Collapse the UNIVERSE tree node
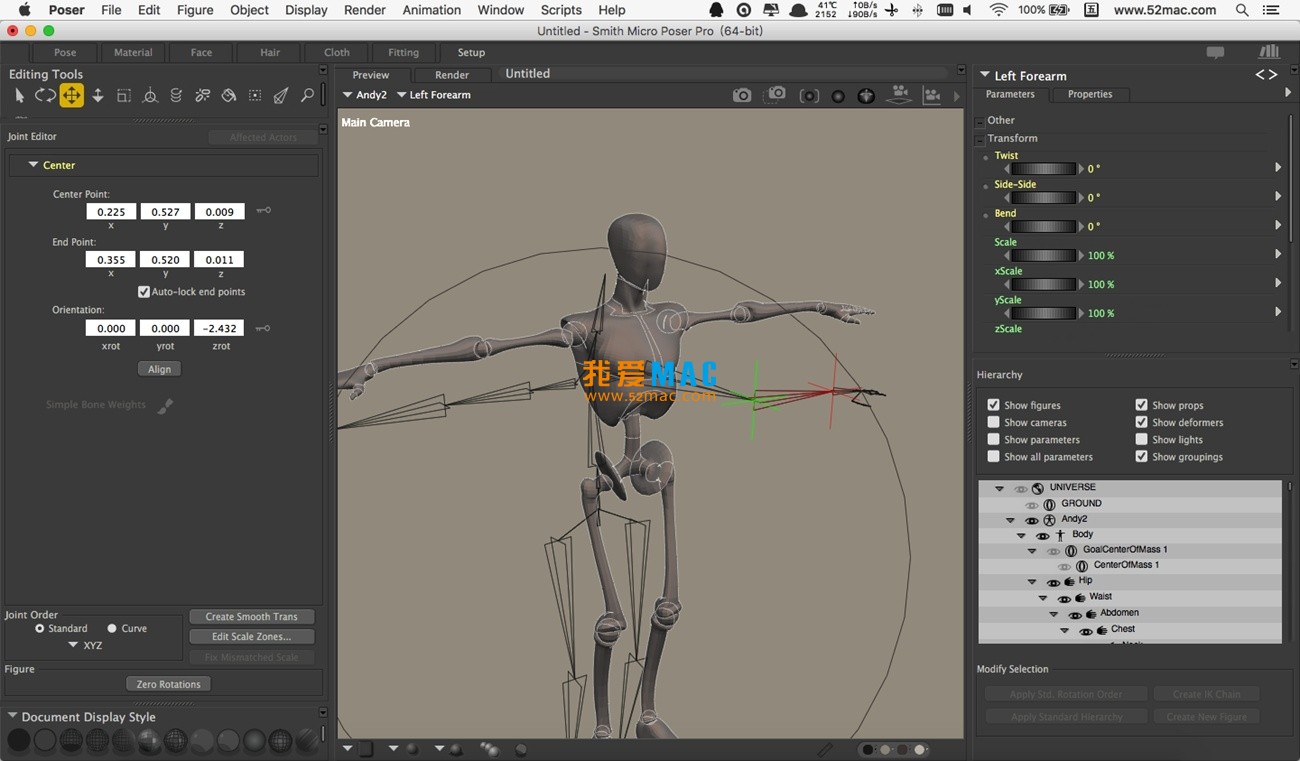The image size is (1300, 761). [999, 488]
